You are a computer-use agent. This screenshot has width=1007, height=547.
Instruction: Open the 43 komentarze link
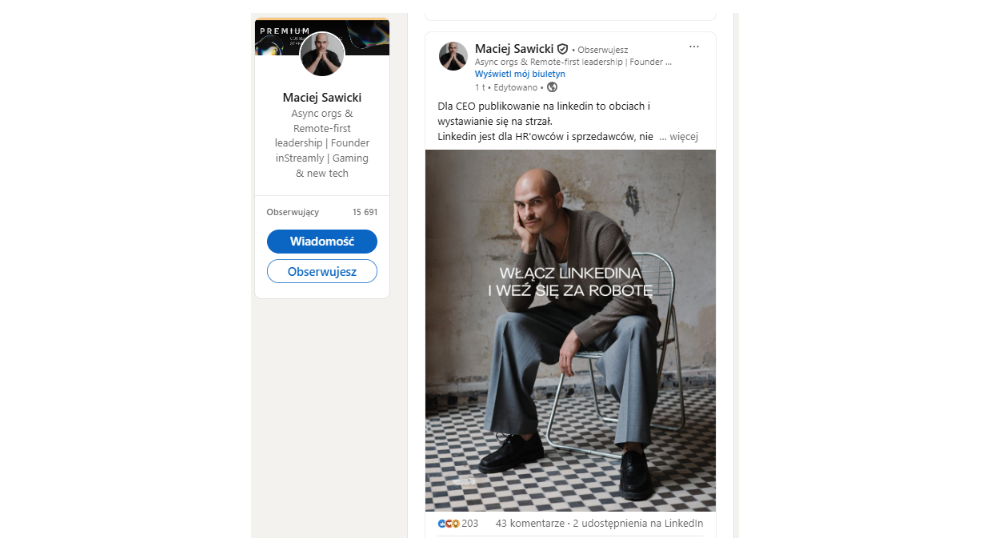point(530,523)
